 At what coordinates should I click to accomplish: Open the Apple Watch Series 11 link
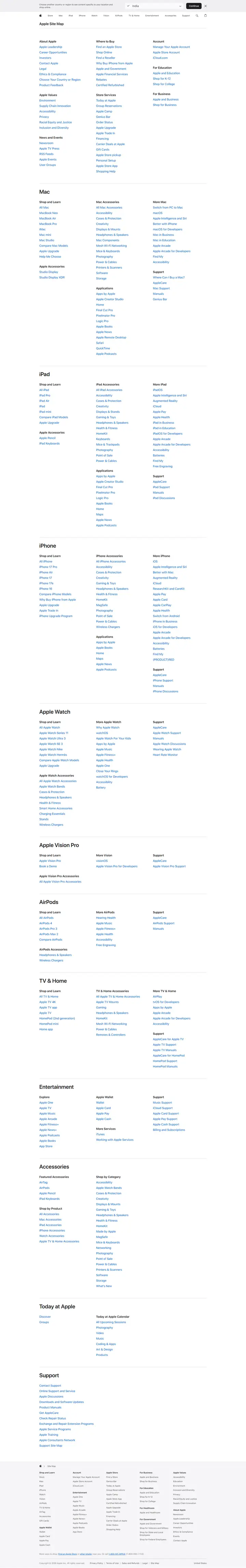click(x=54, y=733)
